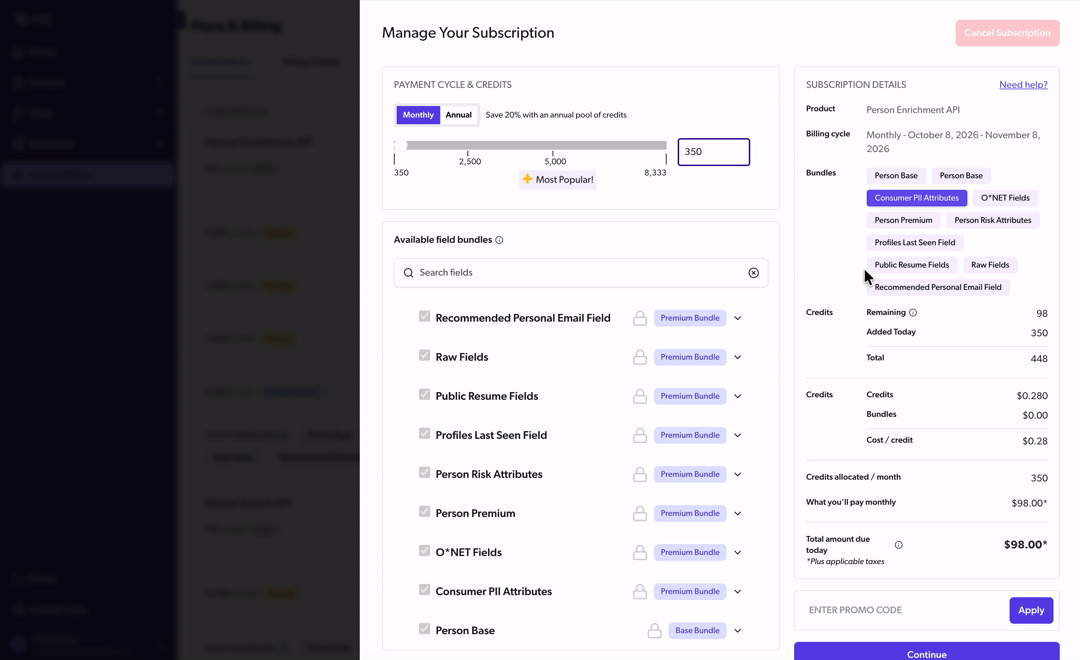Image resolution: width=1080 pixels, height=660 pixels.
Task: Click the Enter Promo Code field
Action: click(x=902, y=610)
